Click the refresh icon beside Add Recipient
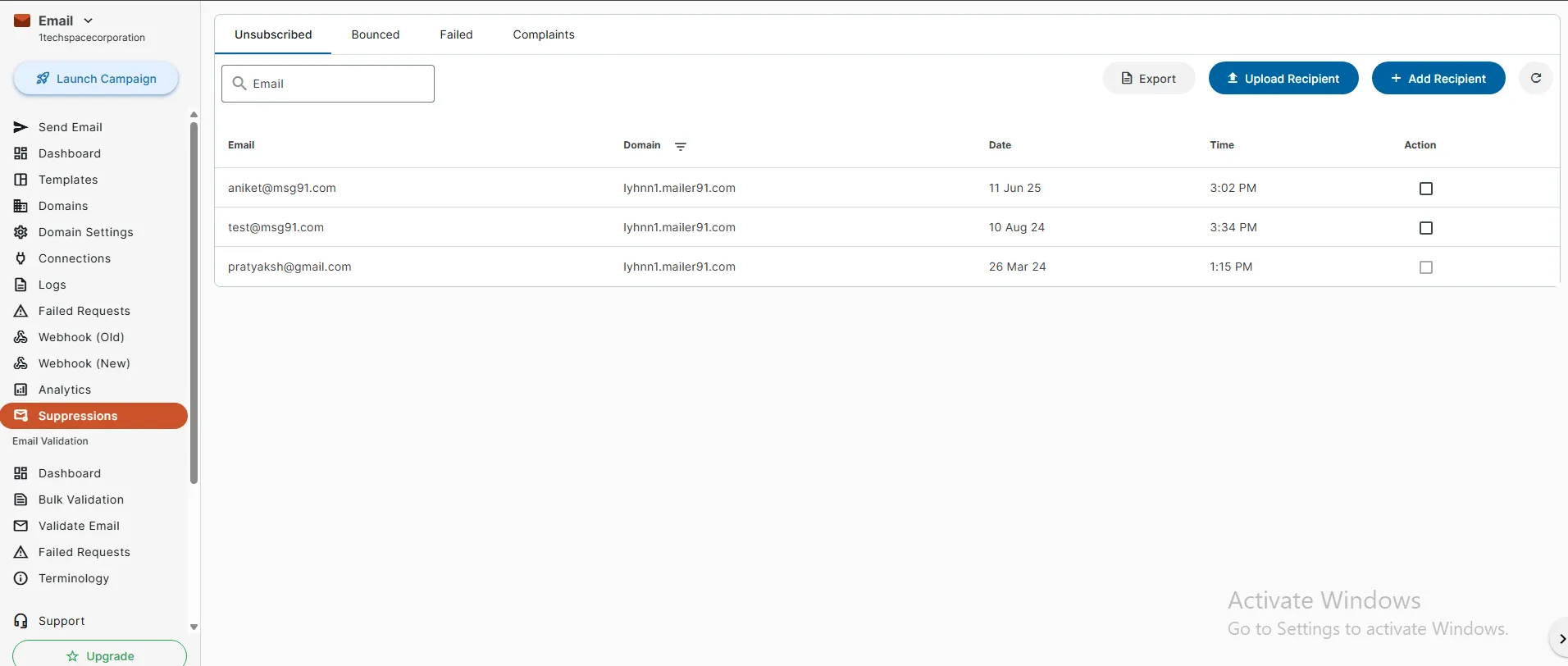This screenshot has width=1568, height=666. tap(1536, 78)
